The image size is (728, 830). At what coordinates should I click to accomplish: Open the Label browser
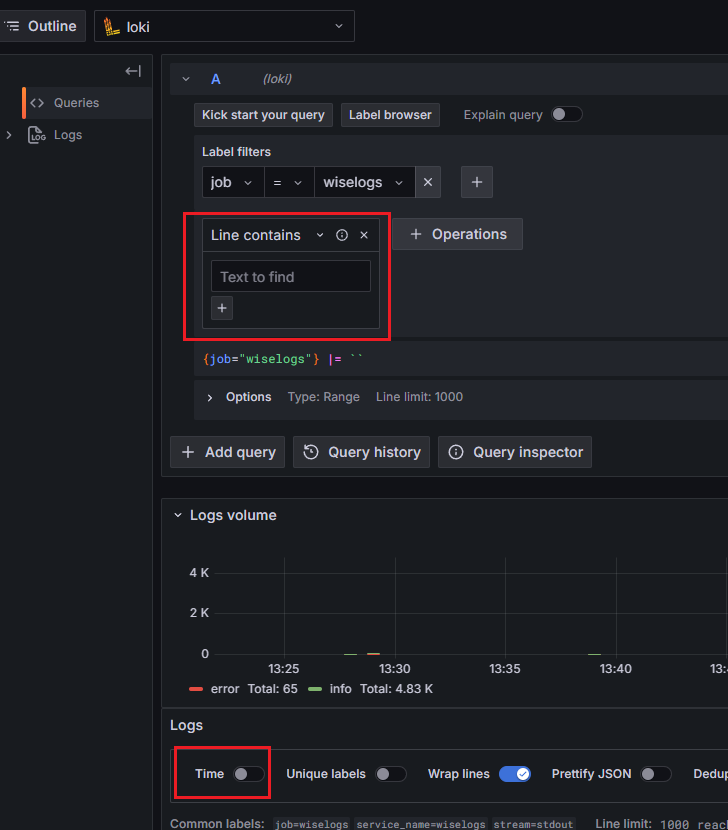tap(390, 115)
